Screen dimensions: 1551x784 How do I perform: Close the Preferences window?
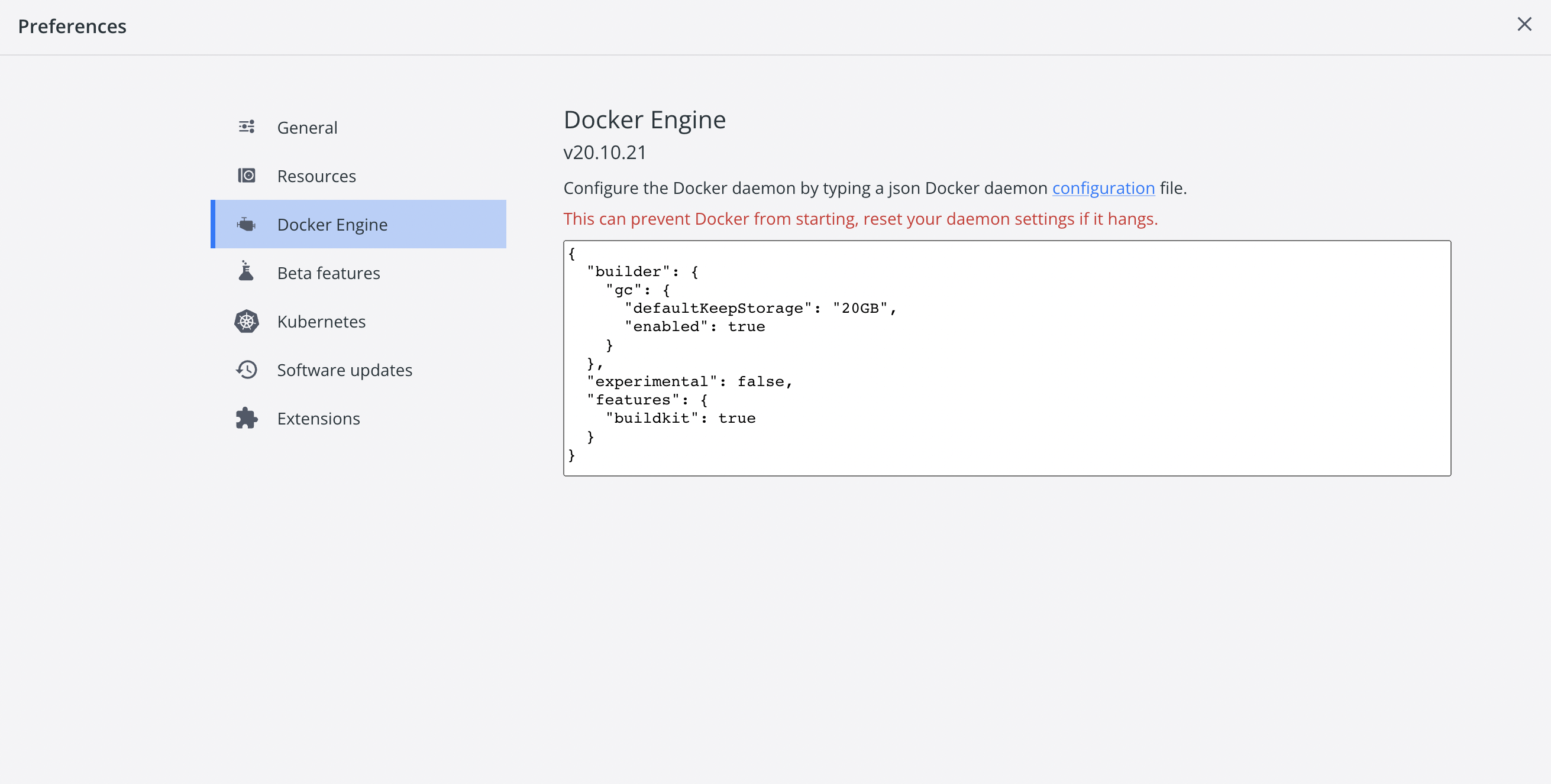pos(1524,25)
